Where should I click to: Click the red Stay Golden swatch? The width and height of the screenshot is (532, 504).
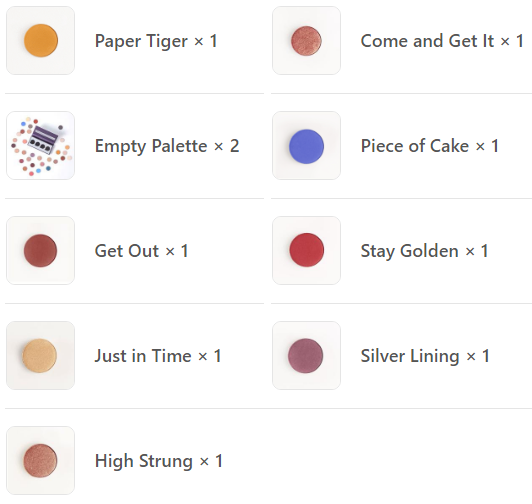click(306, 250)
